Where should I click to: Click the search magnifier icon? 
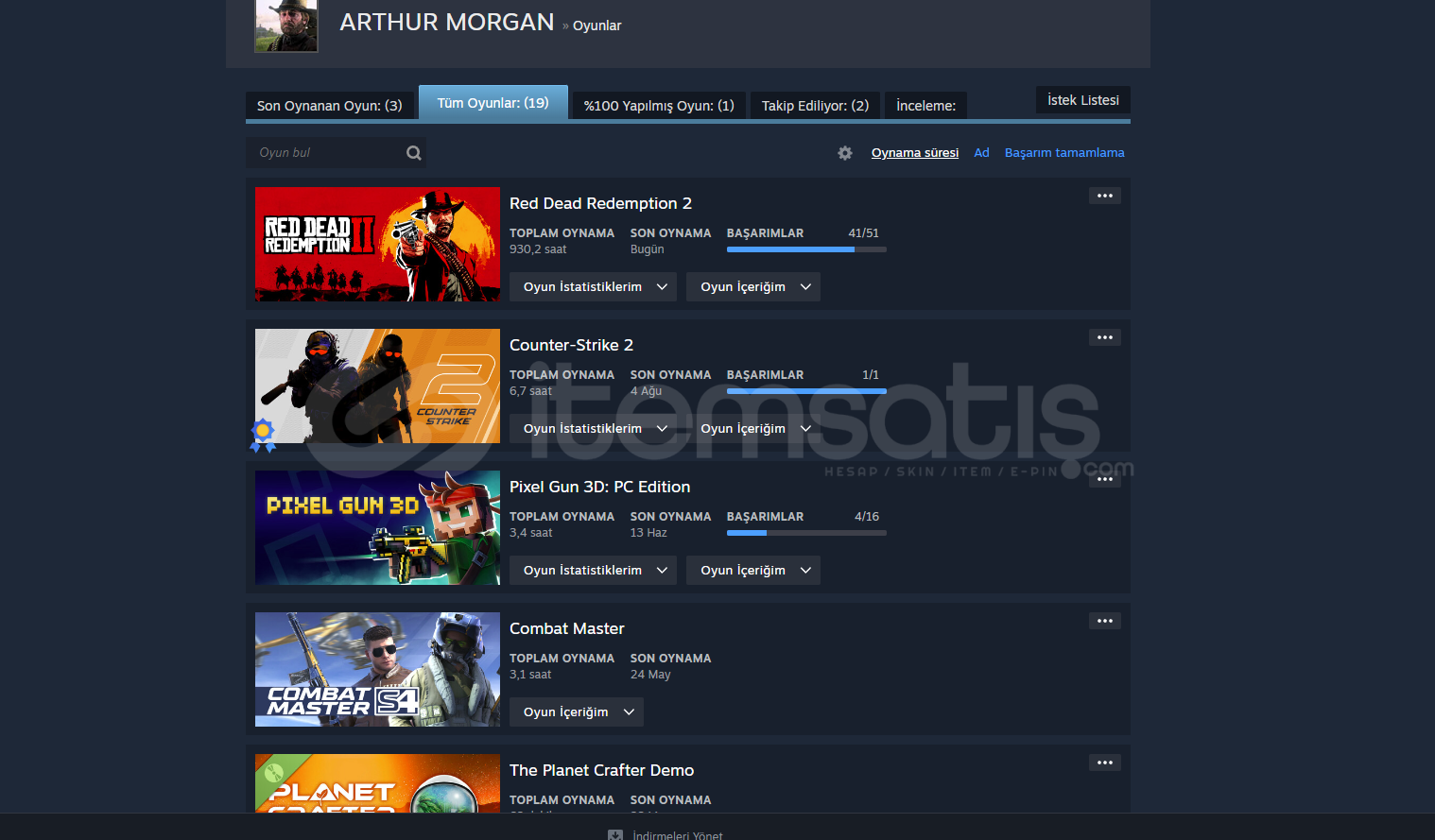[x=414, y=153]
